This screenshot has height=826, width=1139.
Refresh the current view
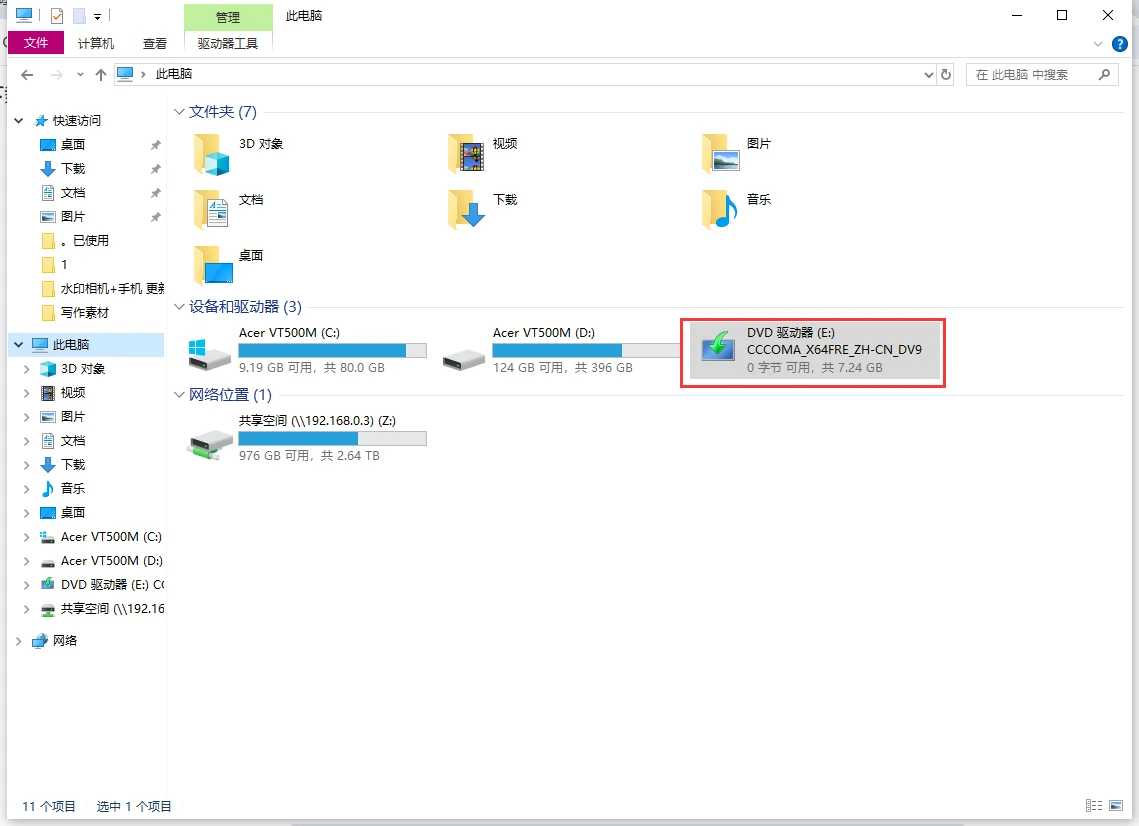coord(945,74)
